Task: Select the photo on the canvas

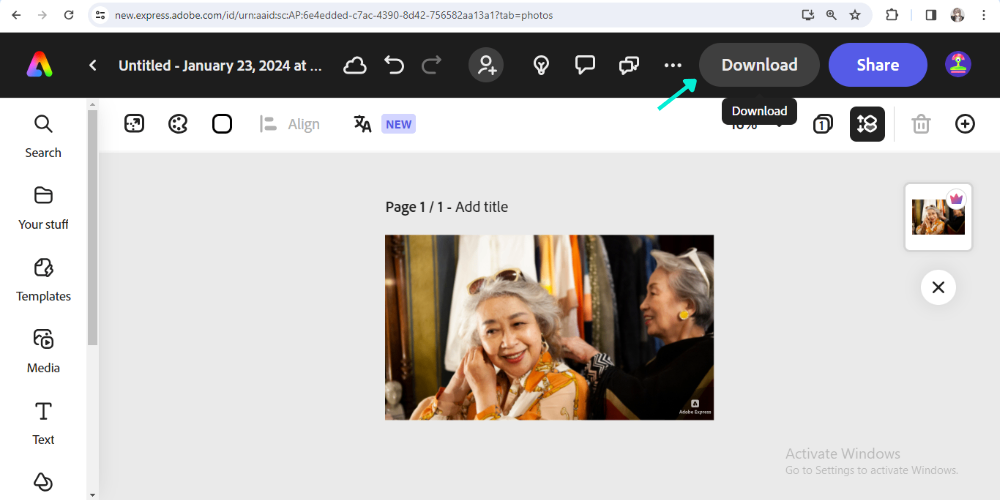Action: pos(549,327)
